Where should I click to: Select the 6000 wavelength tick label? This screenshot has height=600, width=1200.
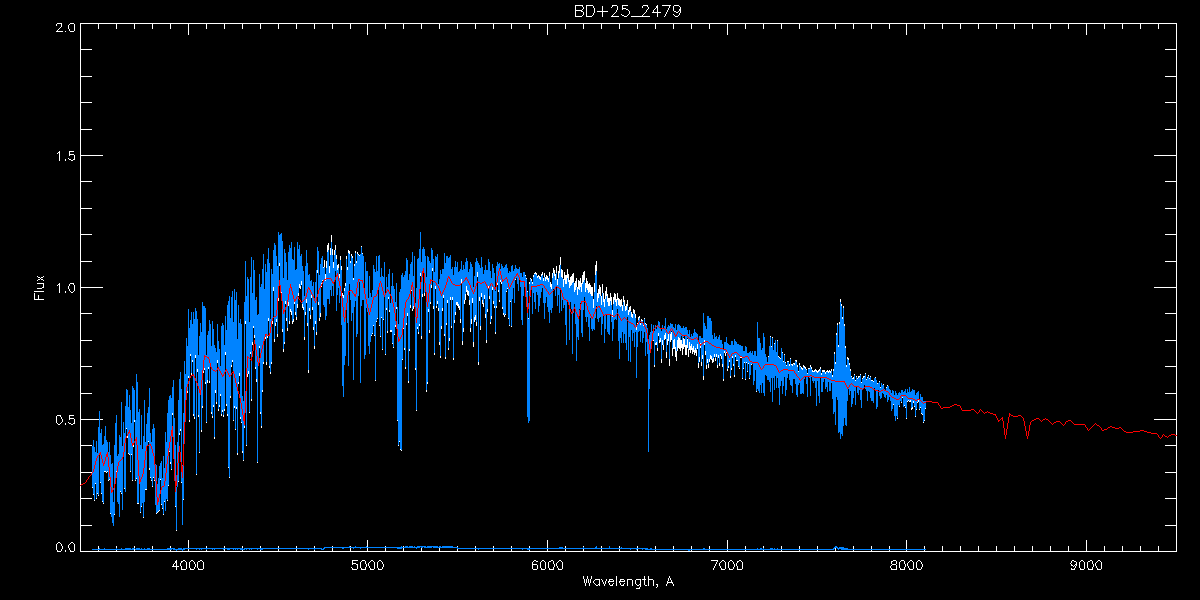547,564
